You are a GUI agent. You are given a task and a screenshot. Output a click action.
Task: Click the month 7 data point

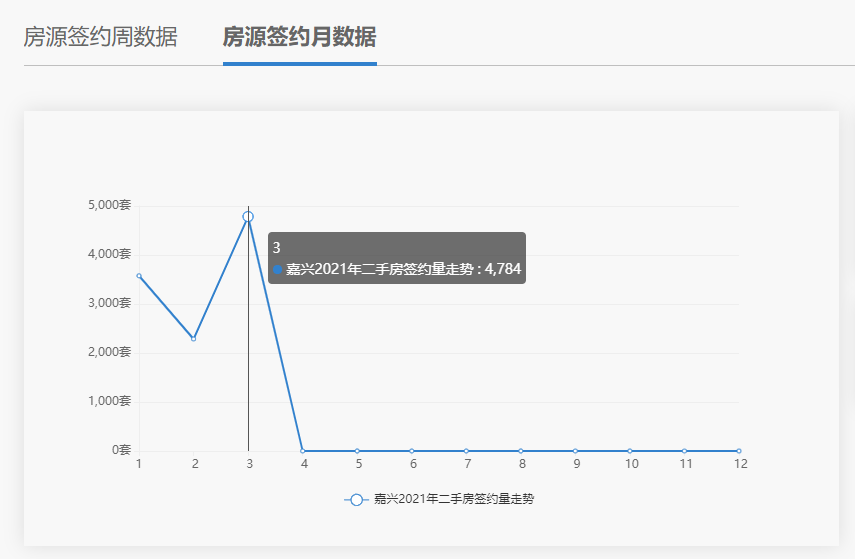click(466, 451)
